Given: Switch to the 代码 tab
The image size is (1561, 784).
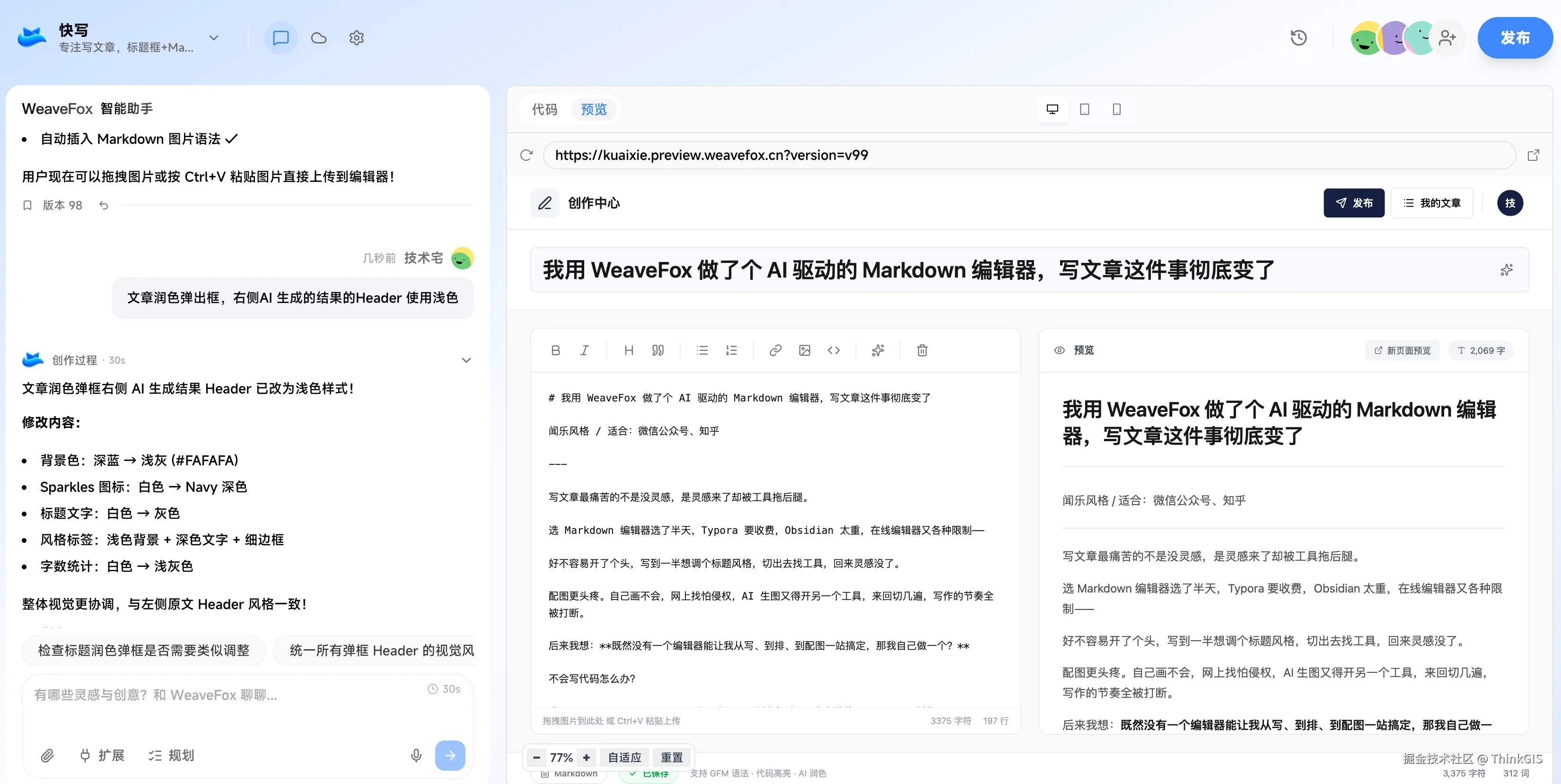Looking at the screenshot, I should point(545,110).
